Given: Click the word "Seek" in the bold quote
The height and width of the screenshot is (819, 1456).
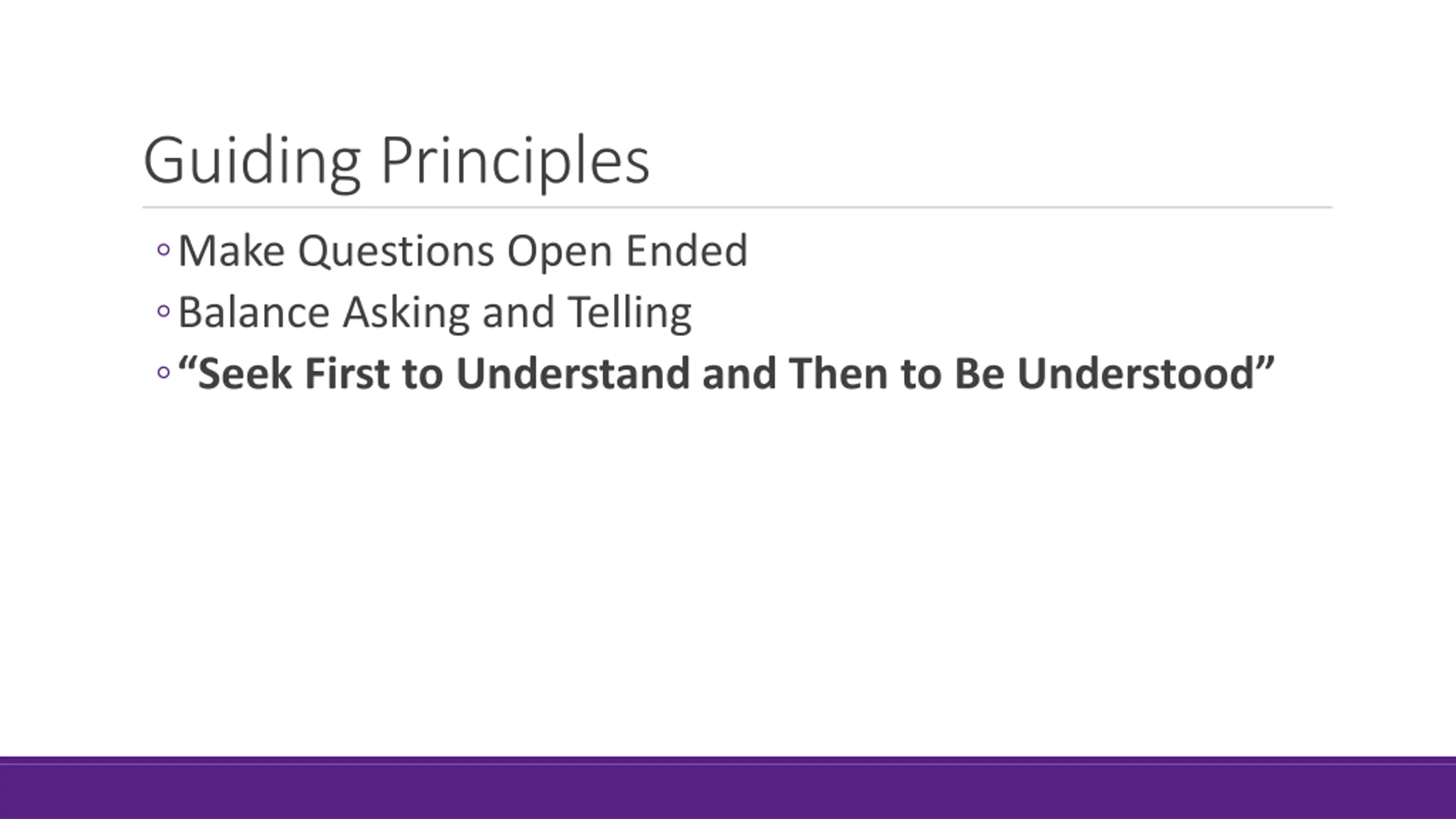Looking at the screenshot, I should [x=245, y=374].
